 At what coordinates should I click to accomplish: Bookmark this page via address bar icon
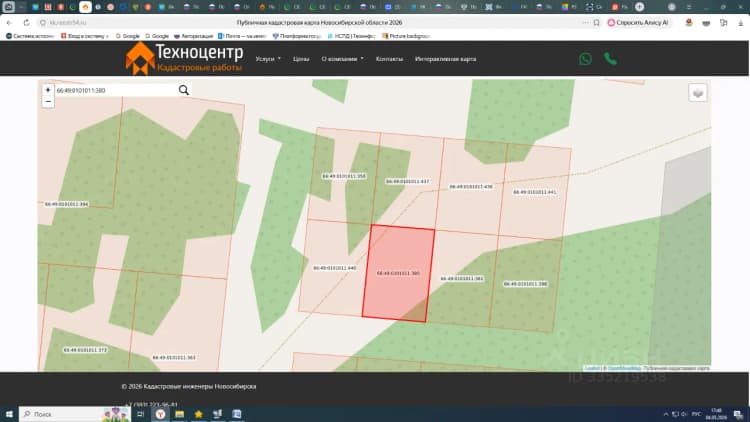pyautogui.click(x=596, y=22)
